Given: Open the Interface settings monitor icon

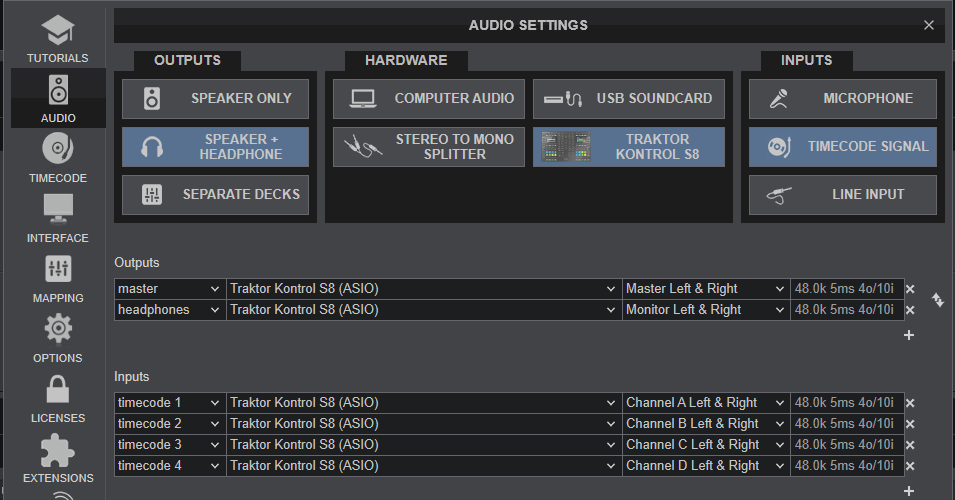Looking at the screenshot, I should click(57, 217).
